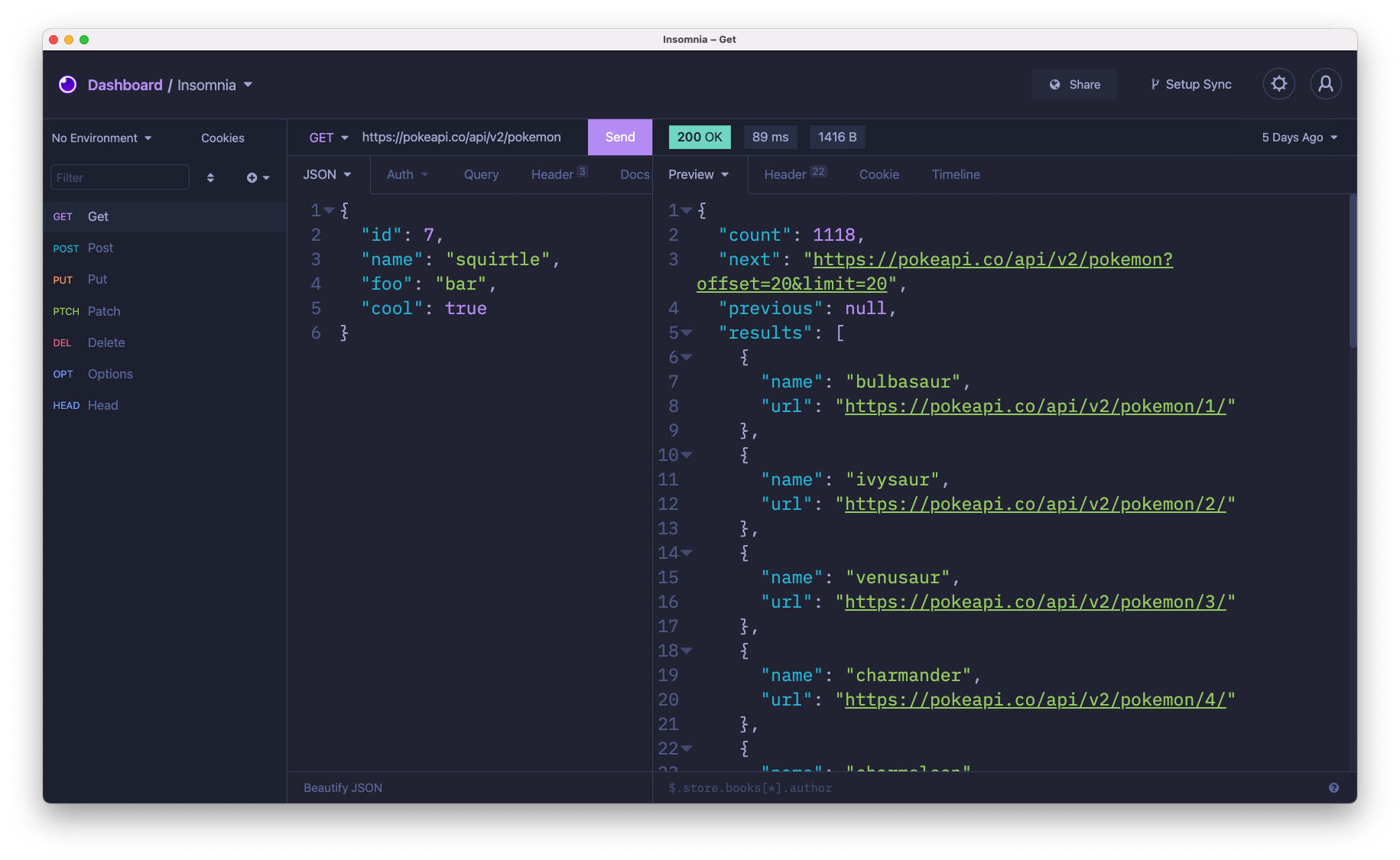
Task: Click the count value 1118
Action: click(x=833, y=235)
